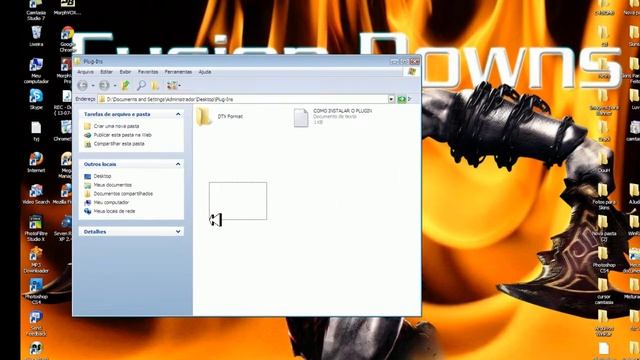The height and width of the screenshot is (360, 640).
Task: Go to Desktop in Outros locais
Action: tap(102, 176)
